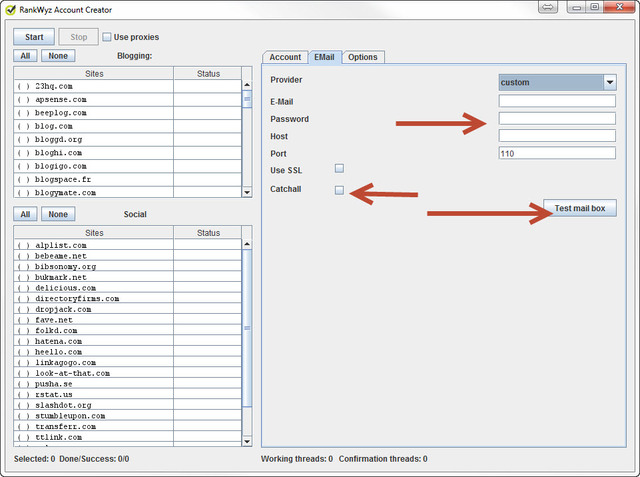Click the Social Status column header

click(208, 233)
